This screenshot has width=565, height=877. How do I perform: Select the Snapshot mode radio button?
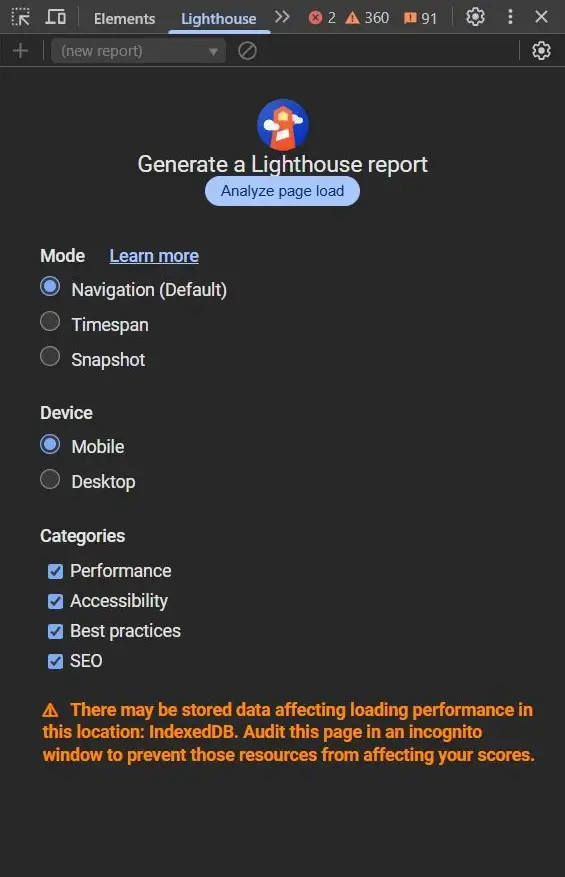point(50,356)
